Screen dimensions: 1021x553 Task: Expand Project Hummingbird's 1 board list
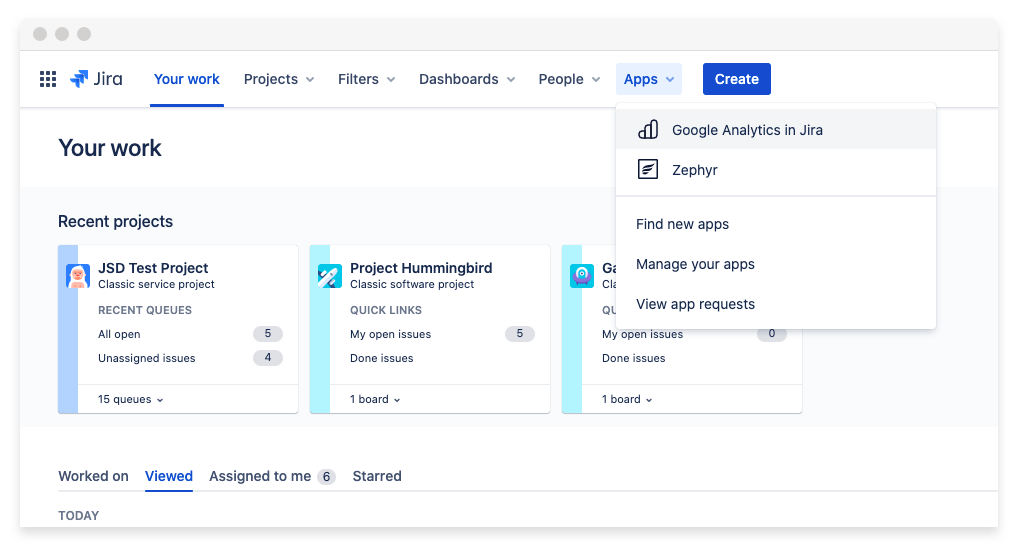click(x=375, y=399)
